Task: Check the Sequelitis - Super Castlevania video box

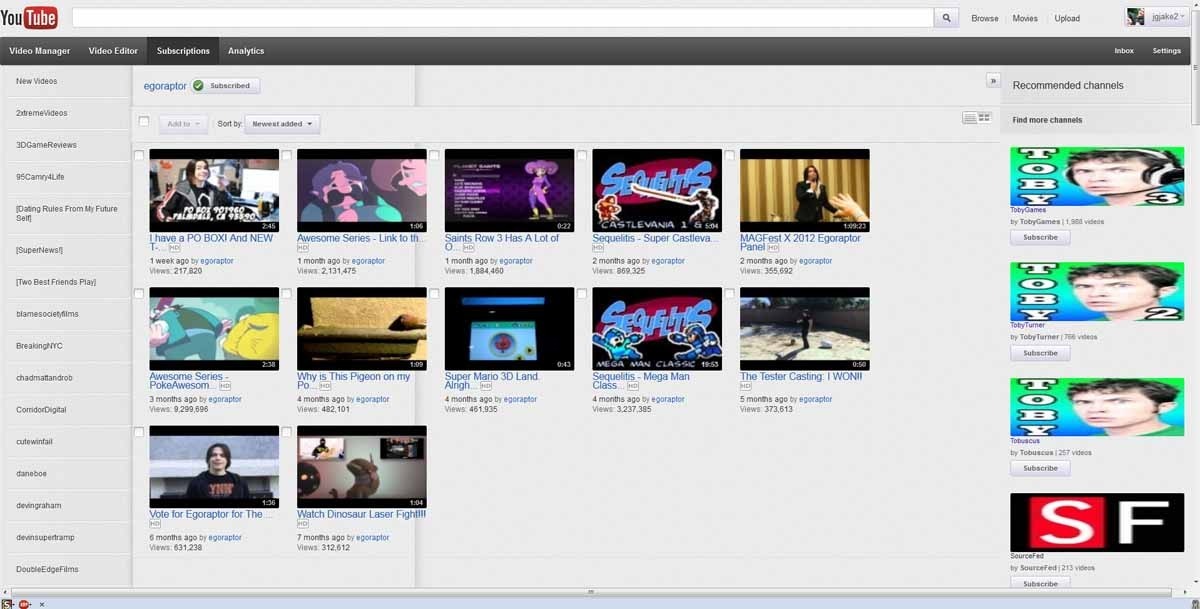Action: pos(582,155)
